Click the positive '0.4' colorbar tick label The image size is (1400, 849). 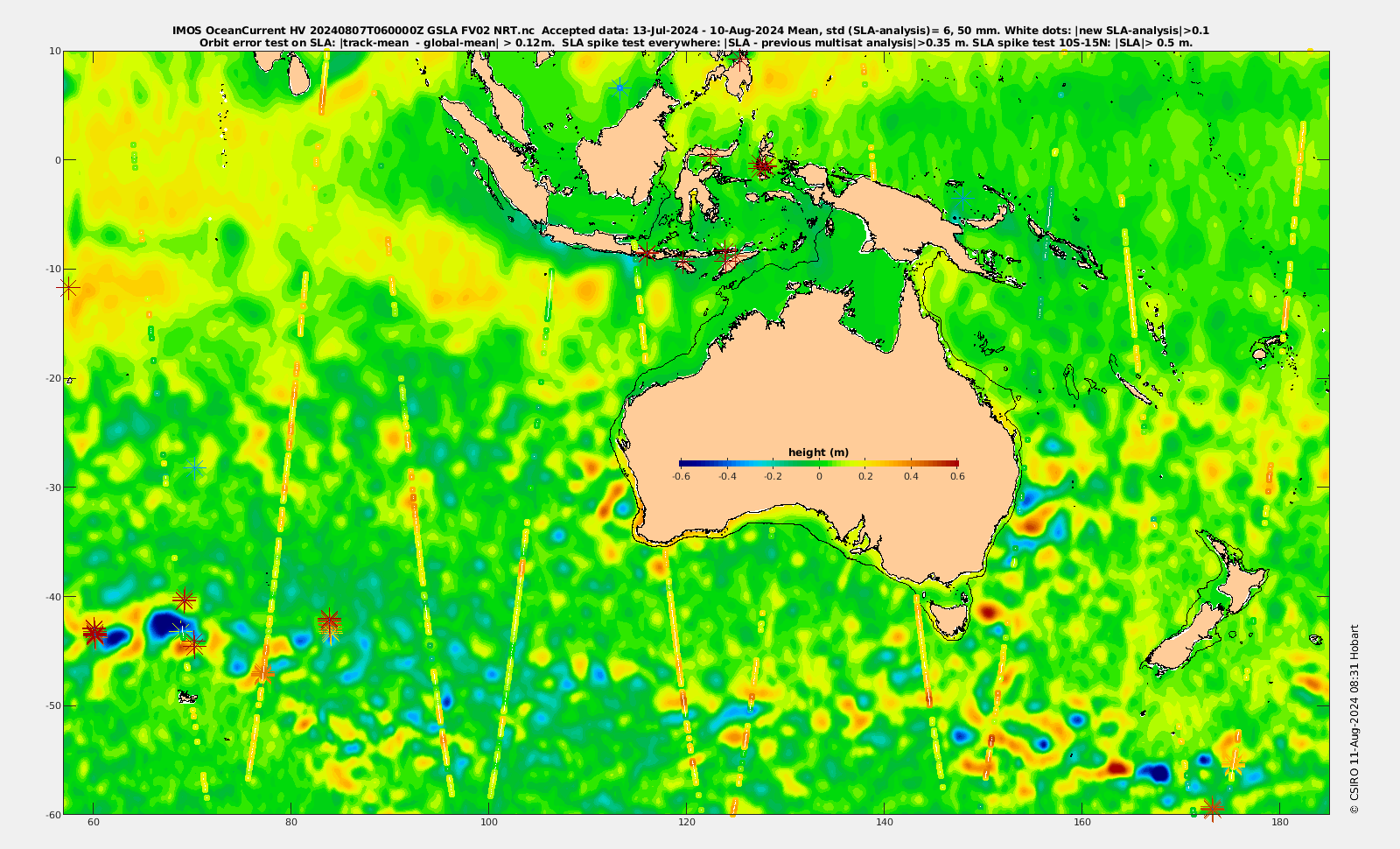coord(912,476)
